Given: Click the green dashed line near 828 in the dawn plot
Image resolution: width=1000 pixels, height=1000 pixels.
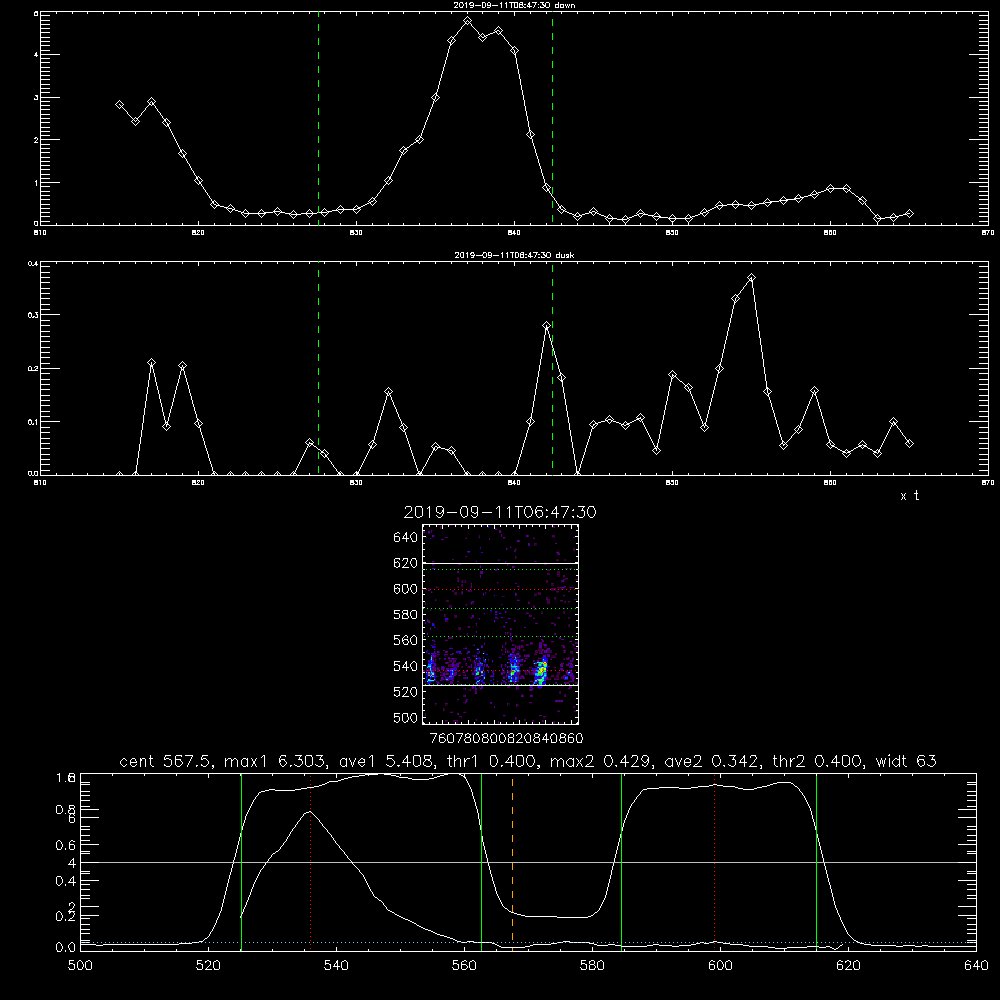Looking at the screenshot, I should click(x=318, y=118).
